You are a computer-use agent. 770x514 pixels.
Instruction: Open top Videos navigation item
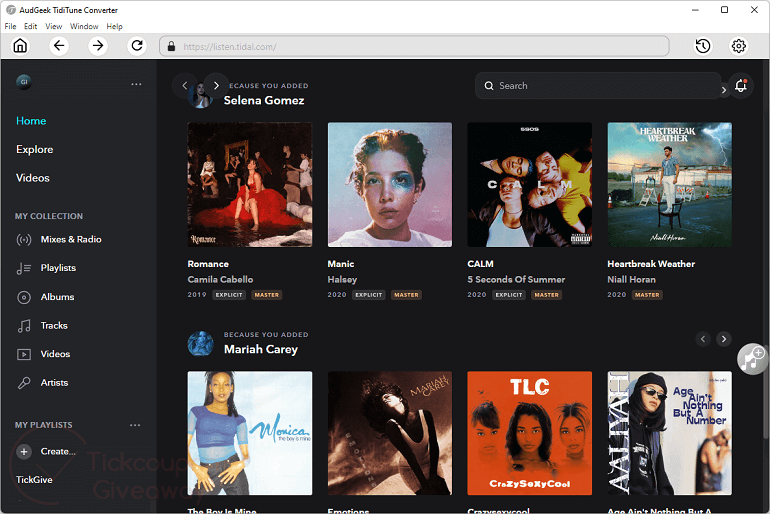(x=32, y=178)
